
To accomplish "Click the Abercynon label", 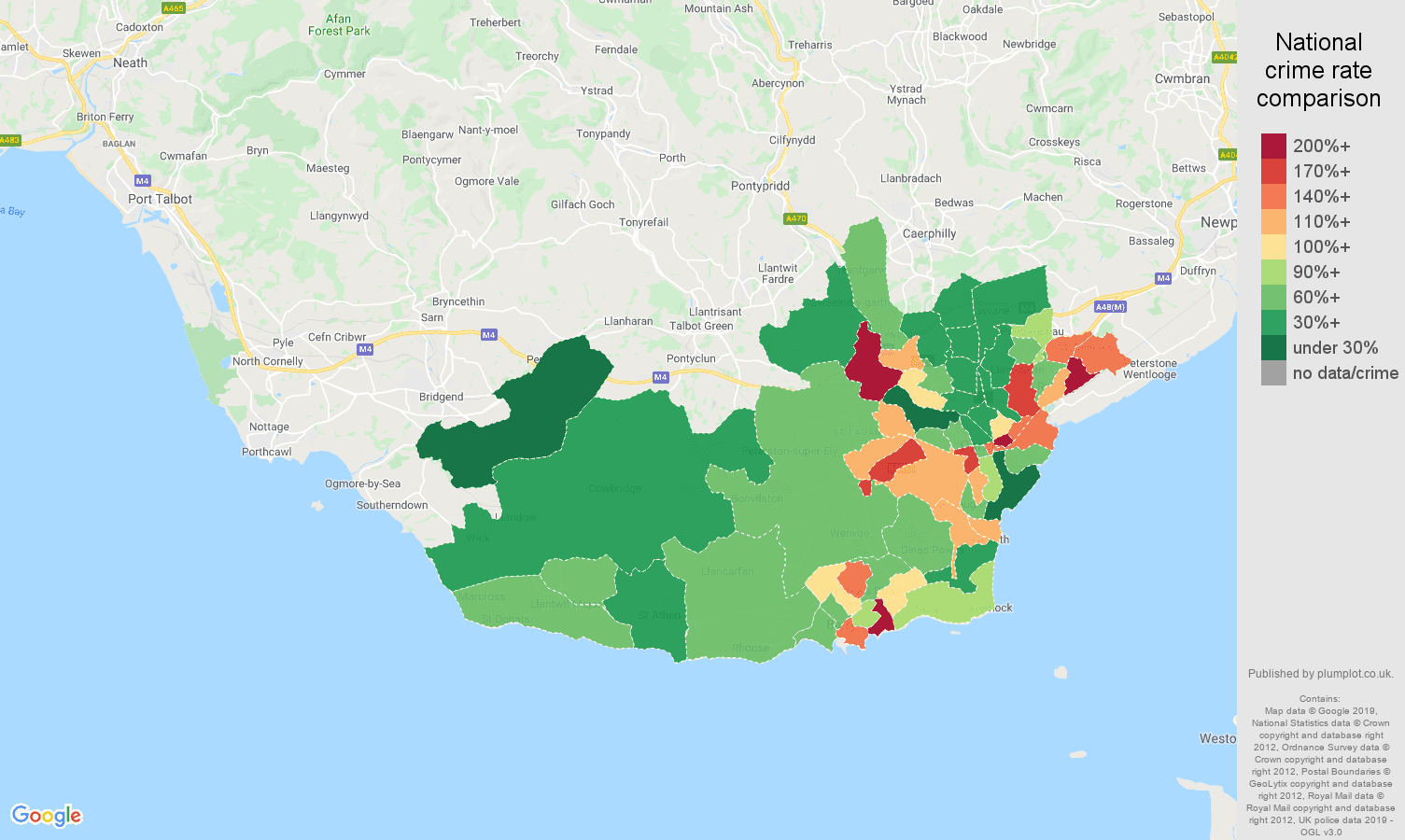I will (x=778, y=83).
